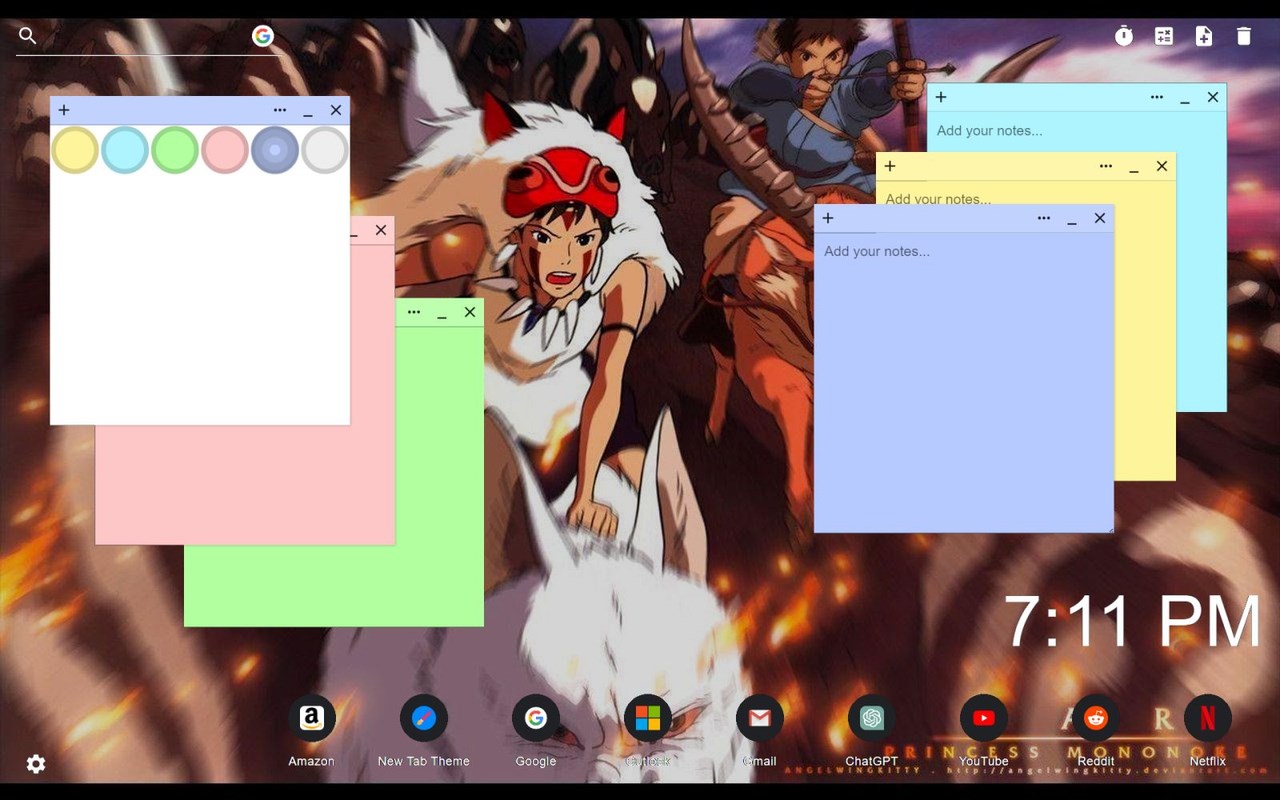Click the search magnifier icon
Screen dimensions: 1280x800
(x=28, y=36)
